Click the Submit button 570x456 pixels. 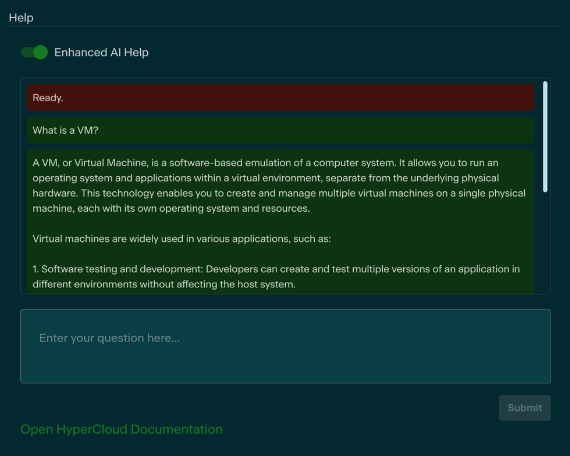pos(525,408)
